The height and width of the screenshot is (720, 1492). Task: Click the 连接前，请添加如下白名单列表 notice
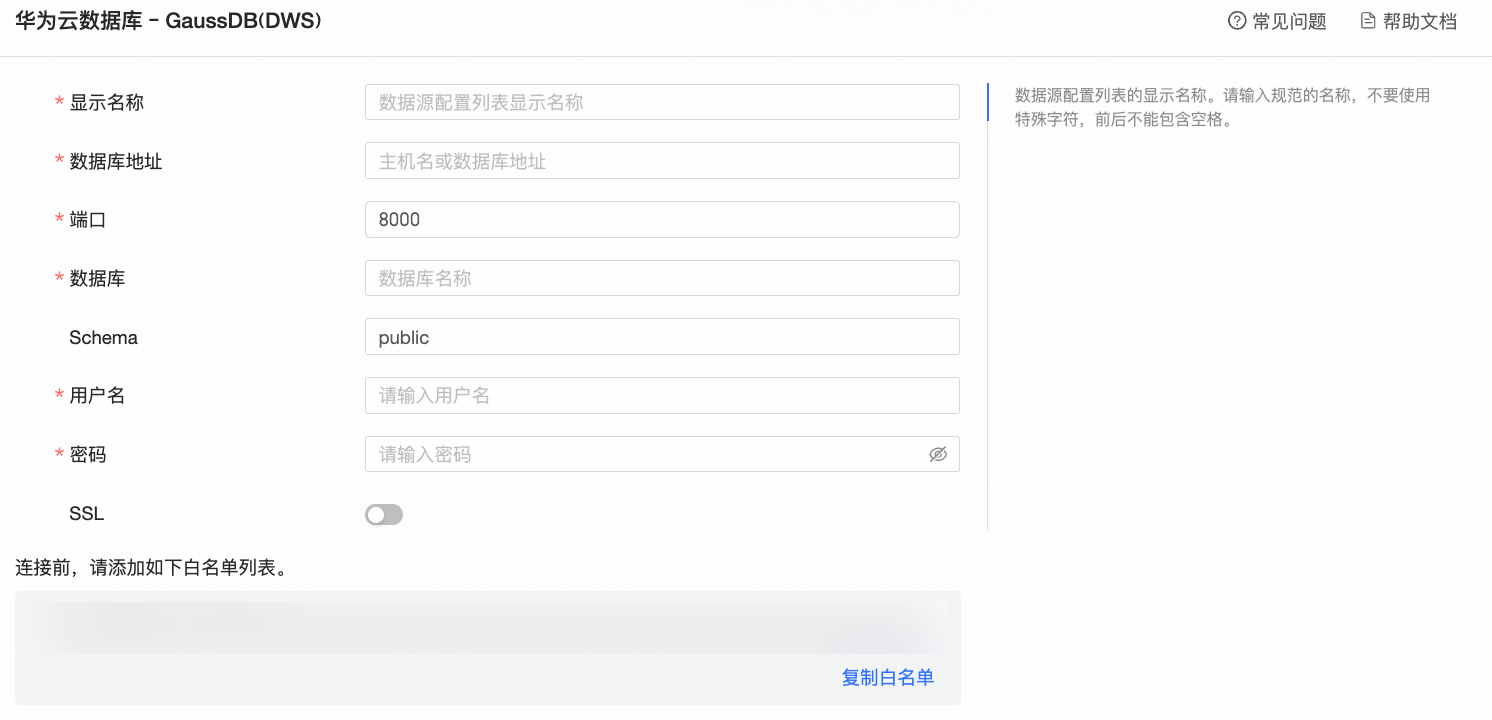coord(152,568)
